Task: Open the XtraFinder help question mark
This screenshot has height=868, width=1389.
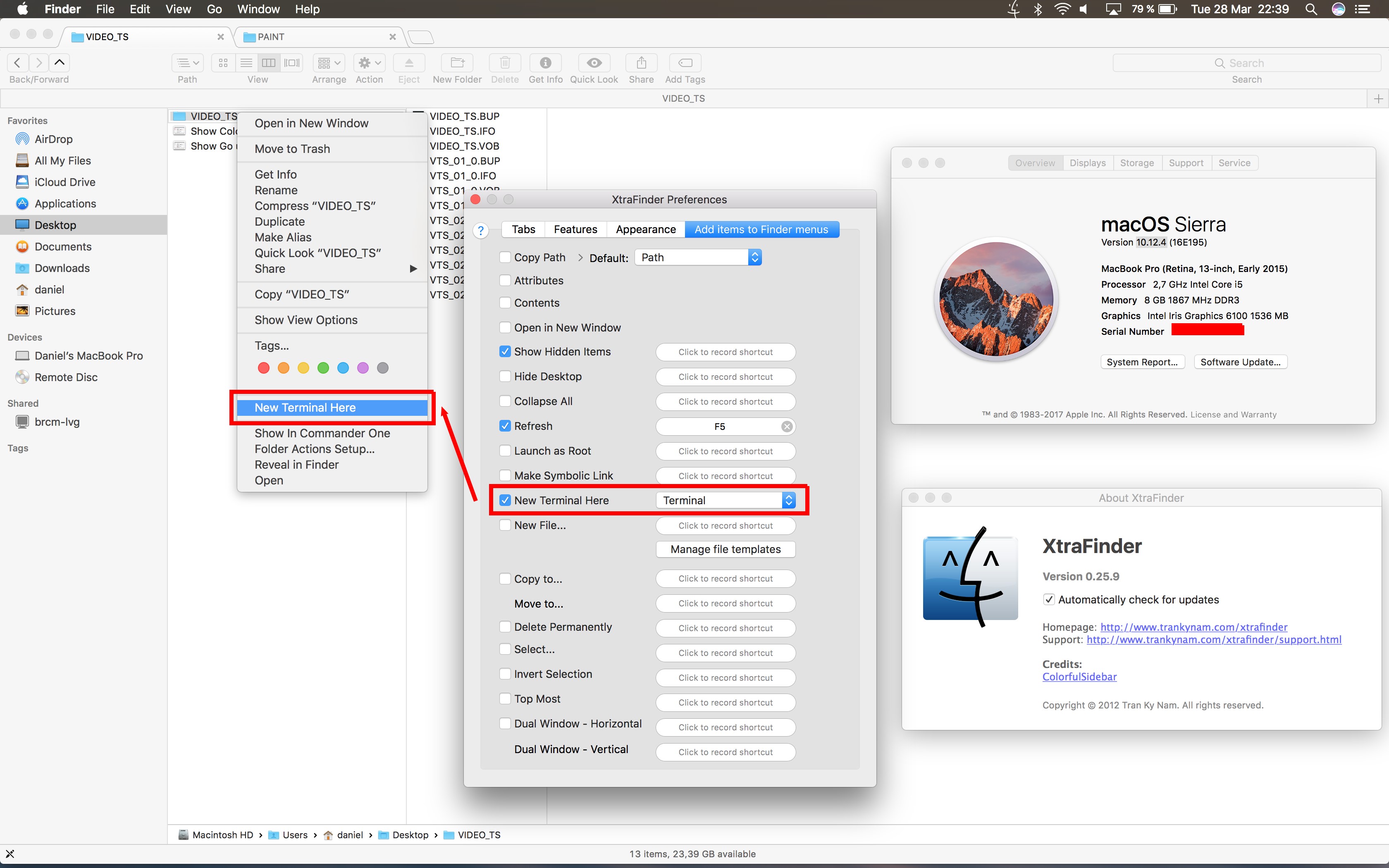Action: 481,231
